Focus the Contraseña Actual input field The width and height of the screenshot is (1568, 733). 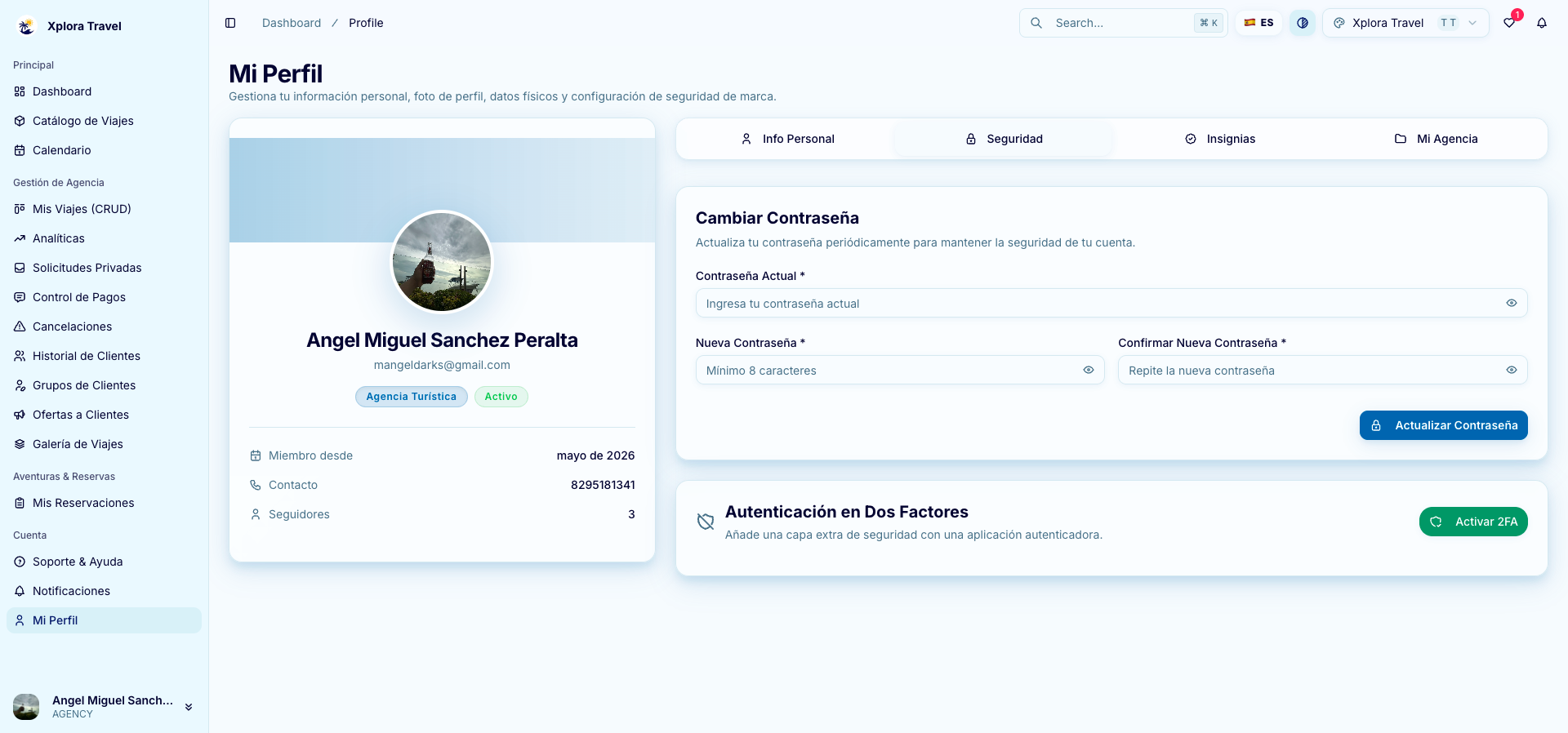[1111, 303]
